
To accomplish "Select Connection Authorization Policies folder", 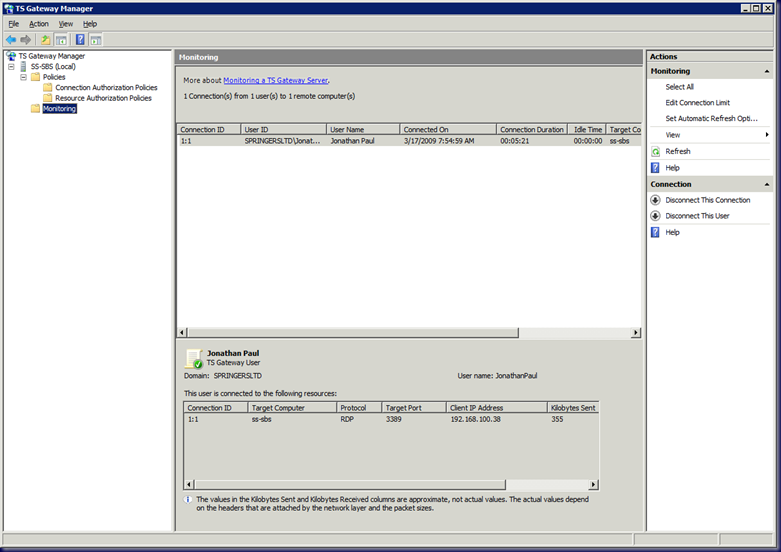I will point(106,88).
